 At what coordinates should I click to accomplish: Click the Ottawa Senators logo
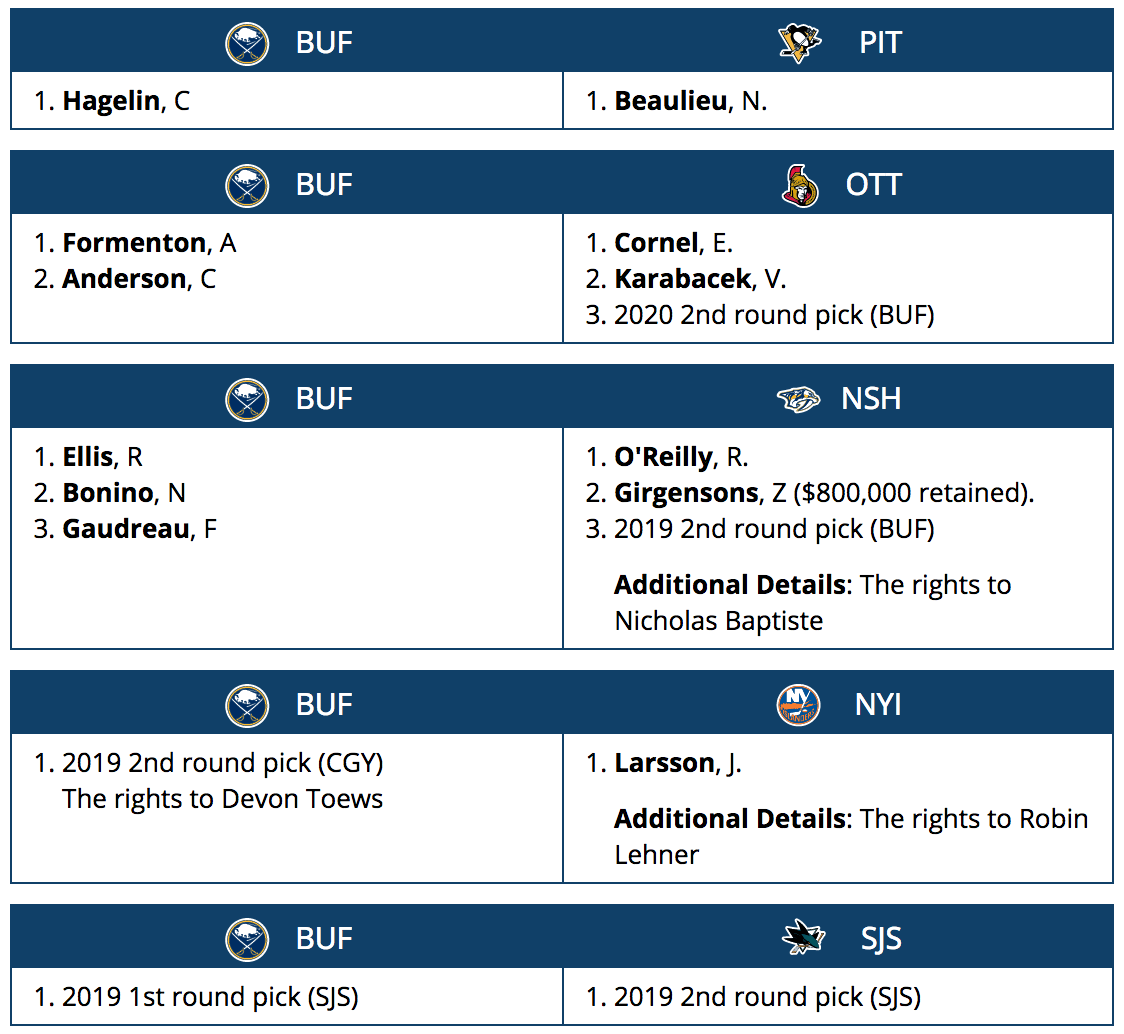[x=799, y=186]
